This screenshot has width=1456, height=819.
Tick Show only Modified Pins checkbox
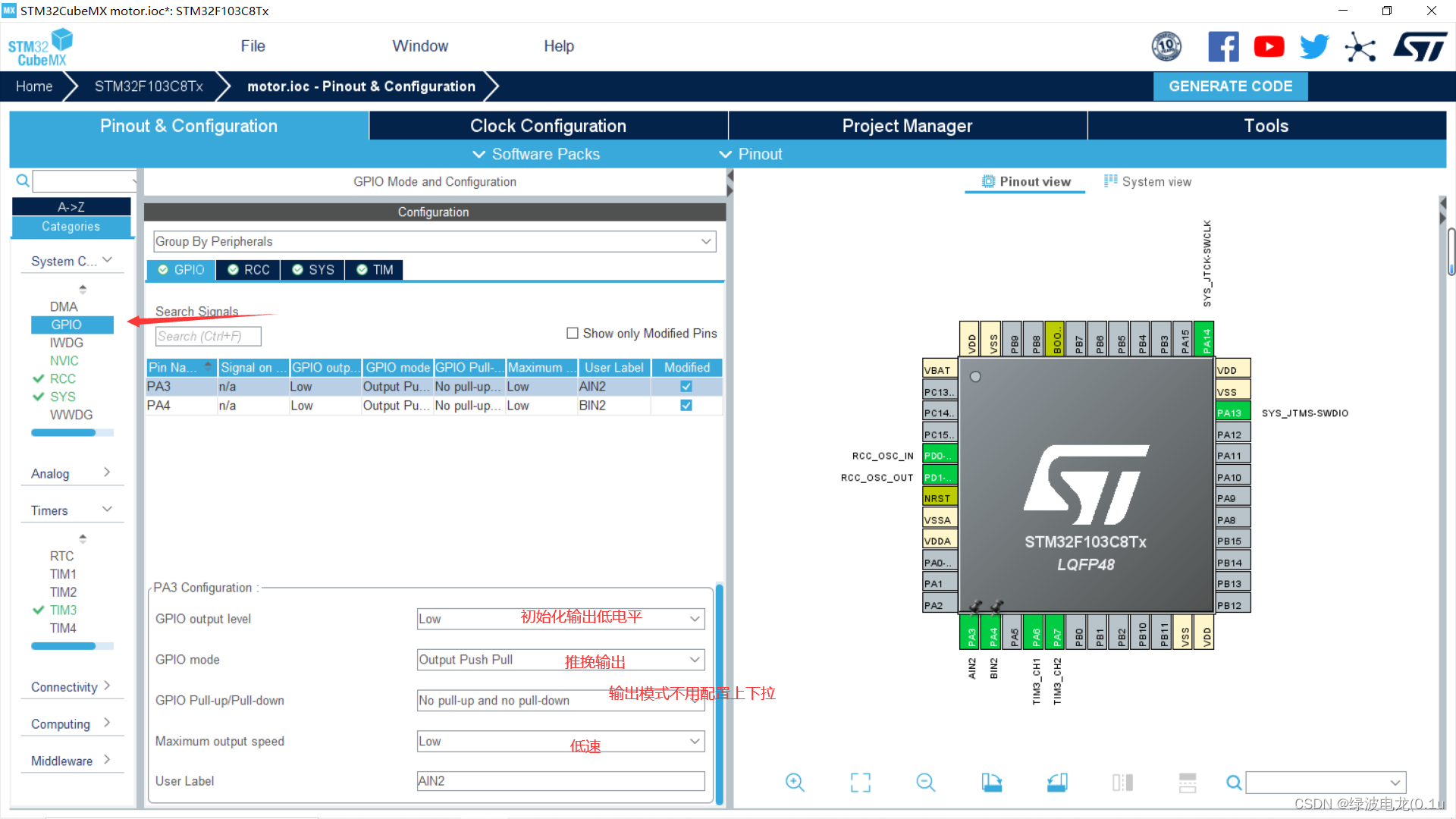click(573, 334)
